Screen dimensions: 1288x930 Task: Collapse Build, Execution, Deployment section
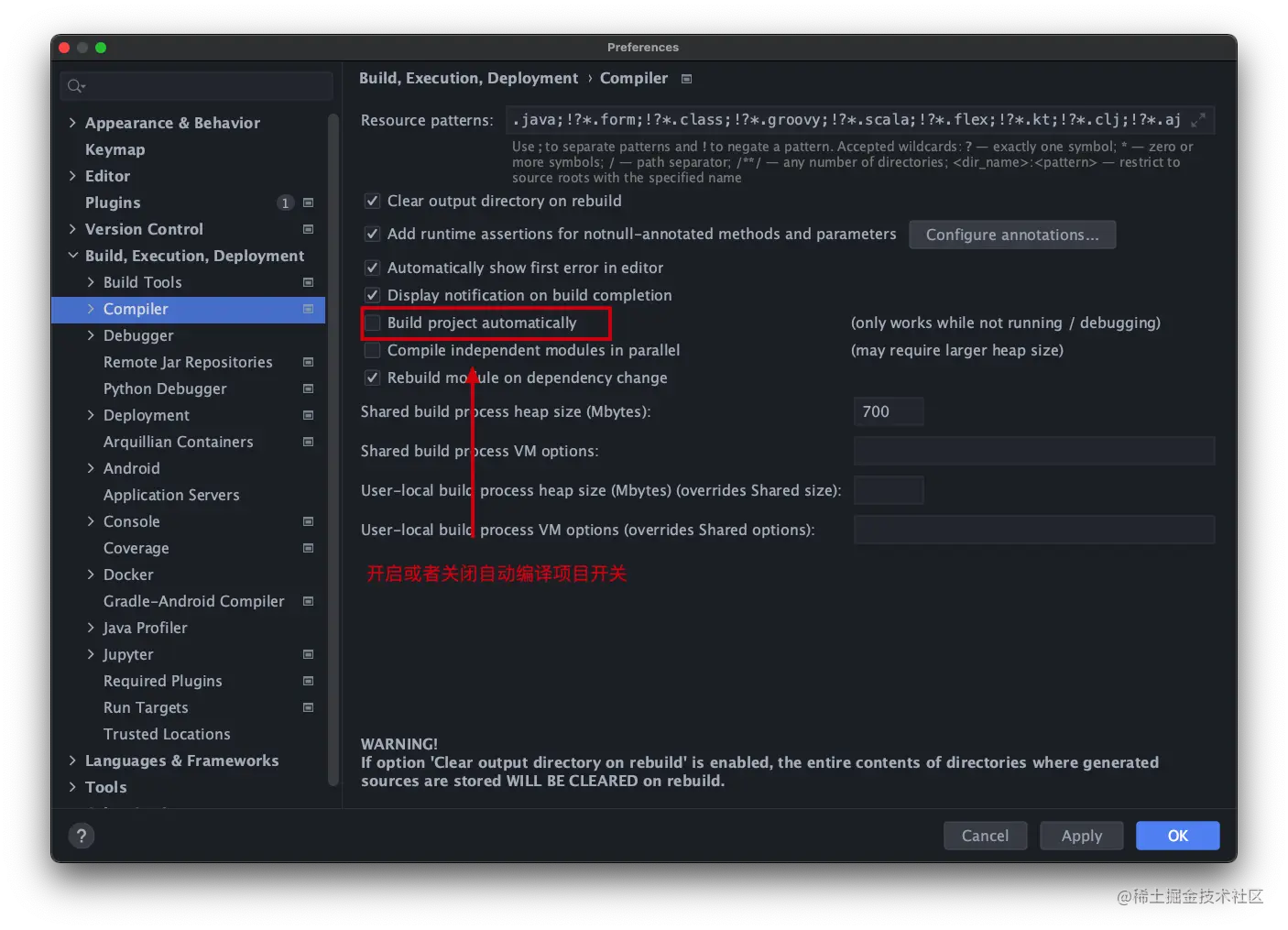click(72, 256)
